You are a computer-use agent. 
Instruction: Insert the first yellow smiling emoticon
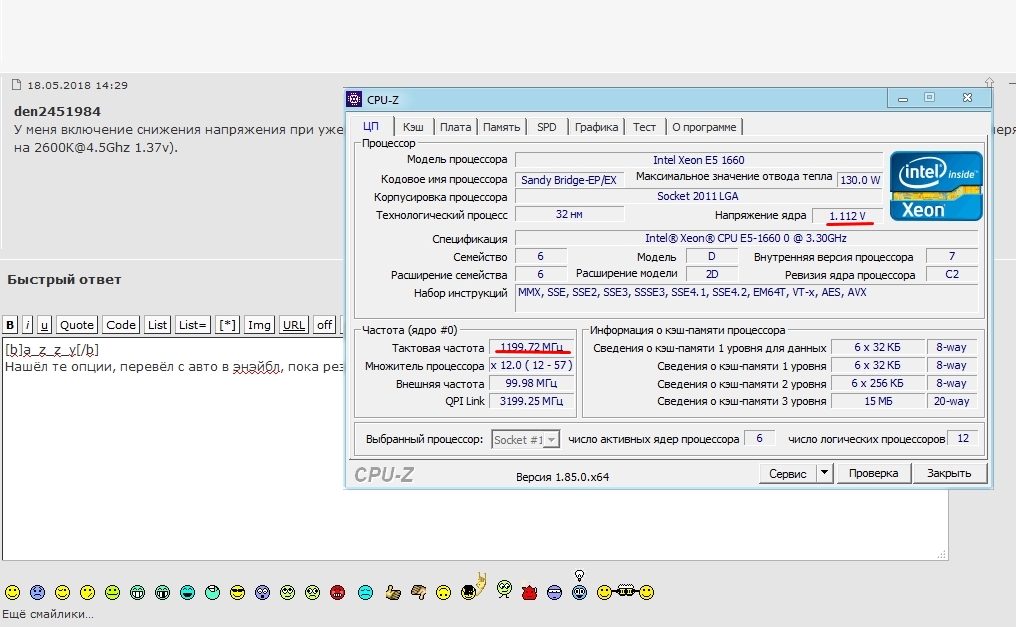pos(12,592)
